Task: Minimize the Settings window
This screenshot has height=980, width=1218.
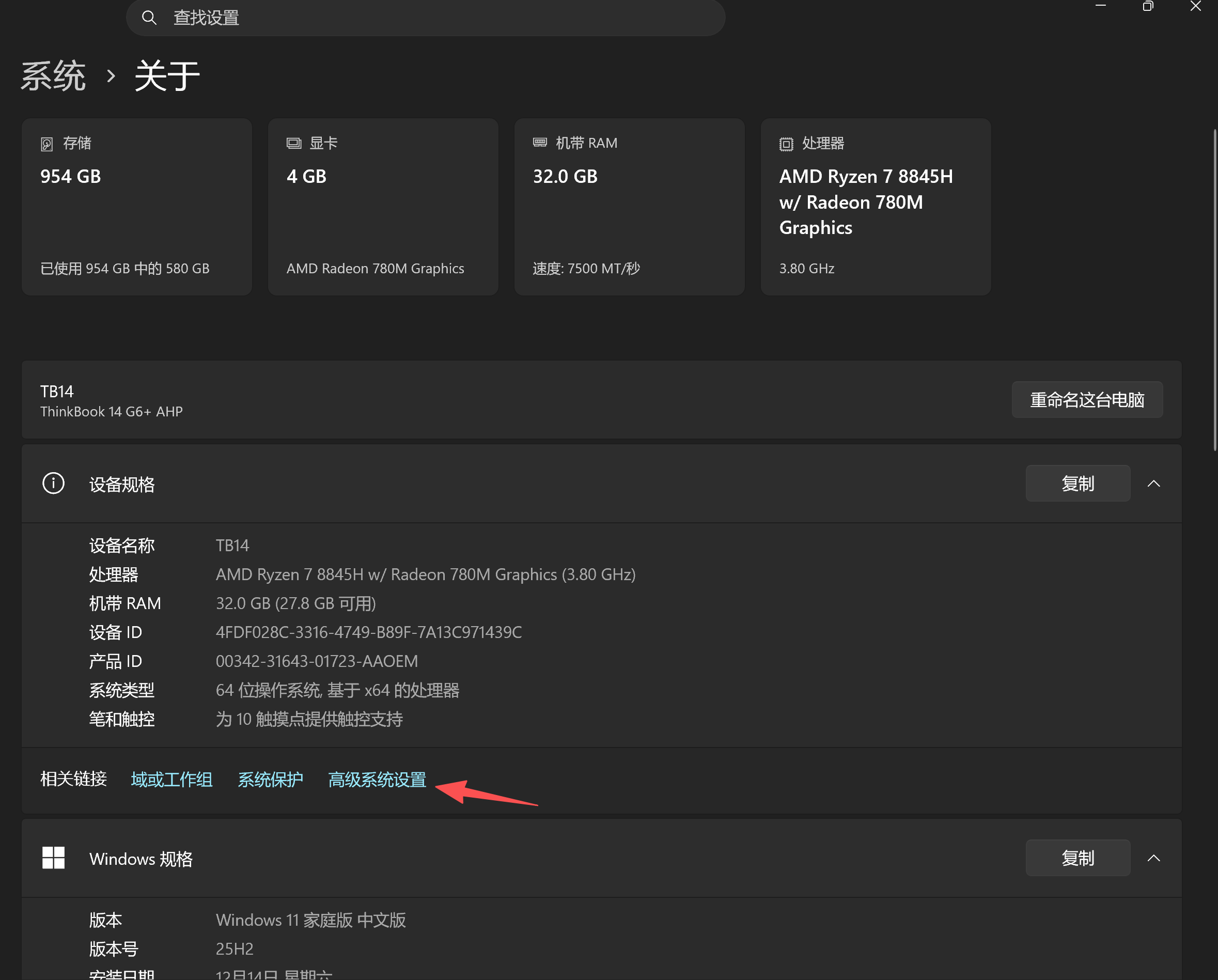Action: click(1101, 6)
